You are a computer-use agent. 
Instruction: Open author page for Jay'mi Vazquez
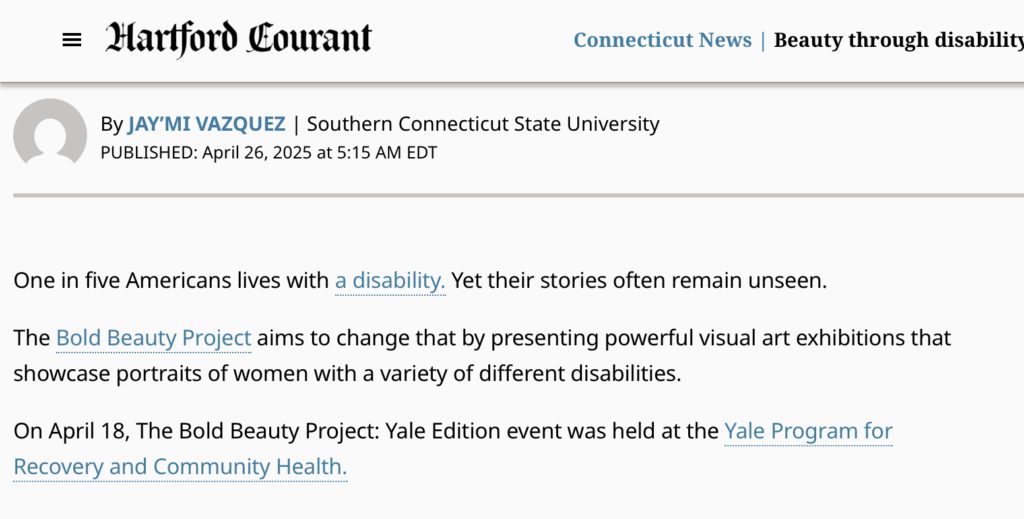pyautogui.click(x=206, y=124)
